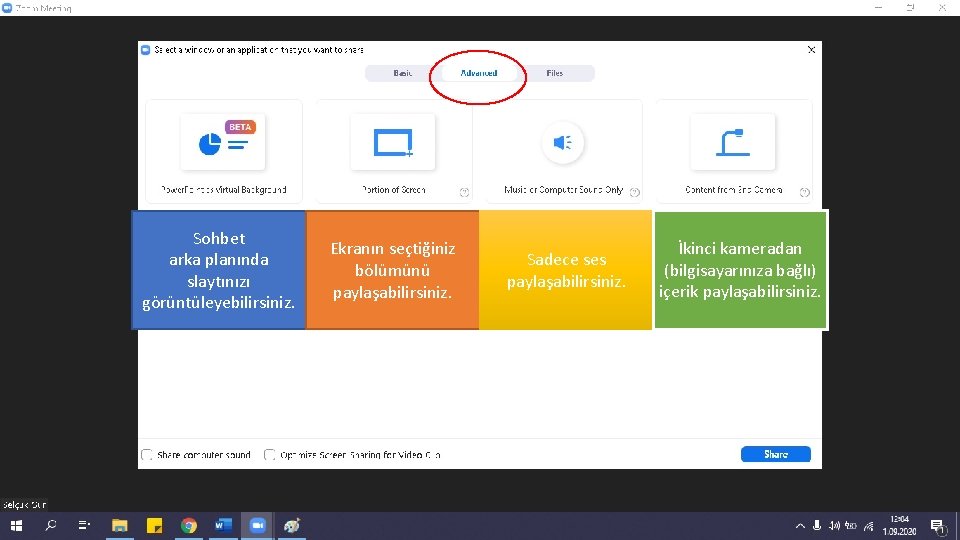Pick Content from 2nd Camera option
This screenshot has height=540, width=960.
click(x=733, y=151)
